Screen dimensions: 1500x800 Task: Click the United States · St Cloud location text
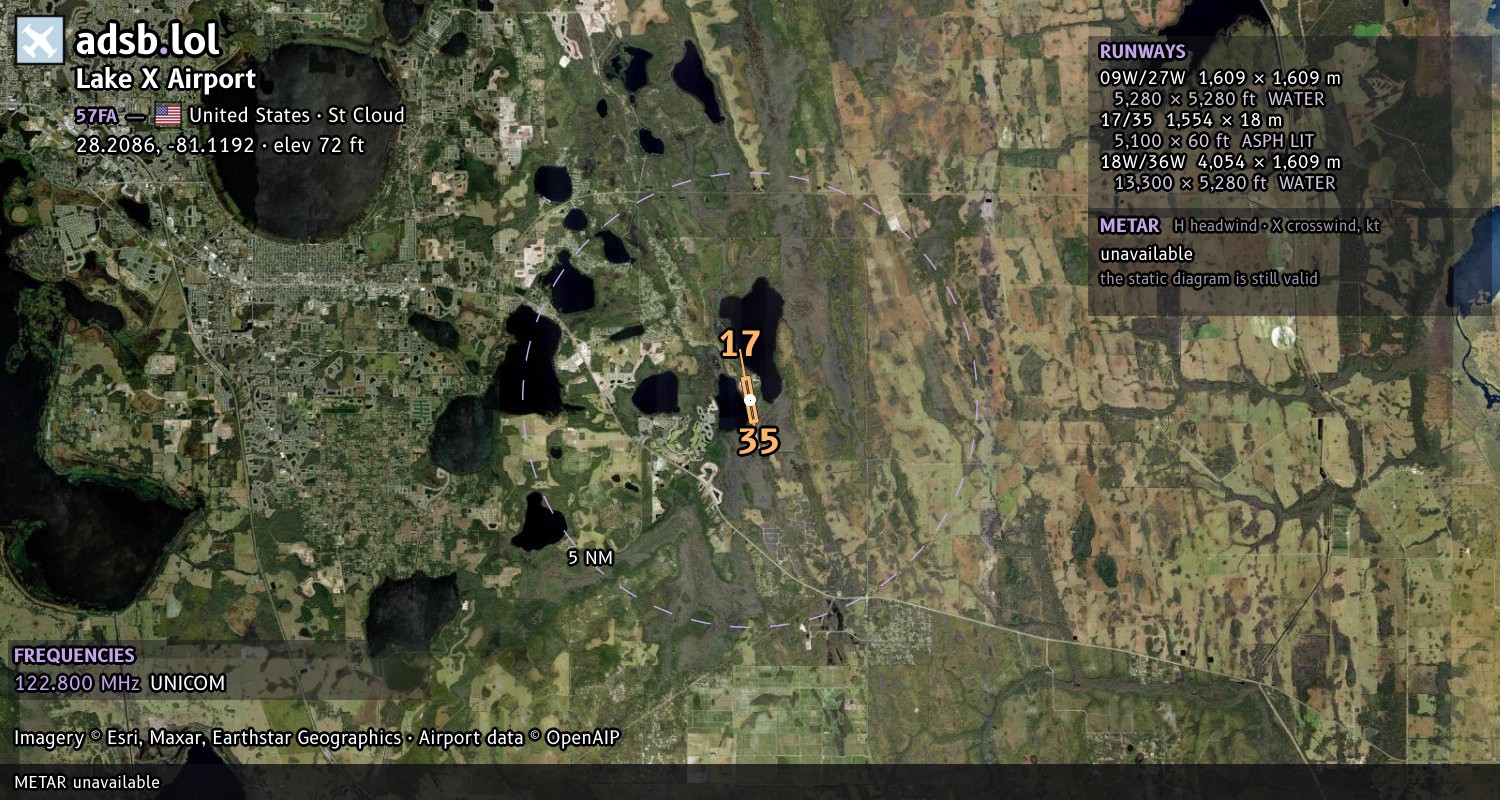[297, 115]
